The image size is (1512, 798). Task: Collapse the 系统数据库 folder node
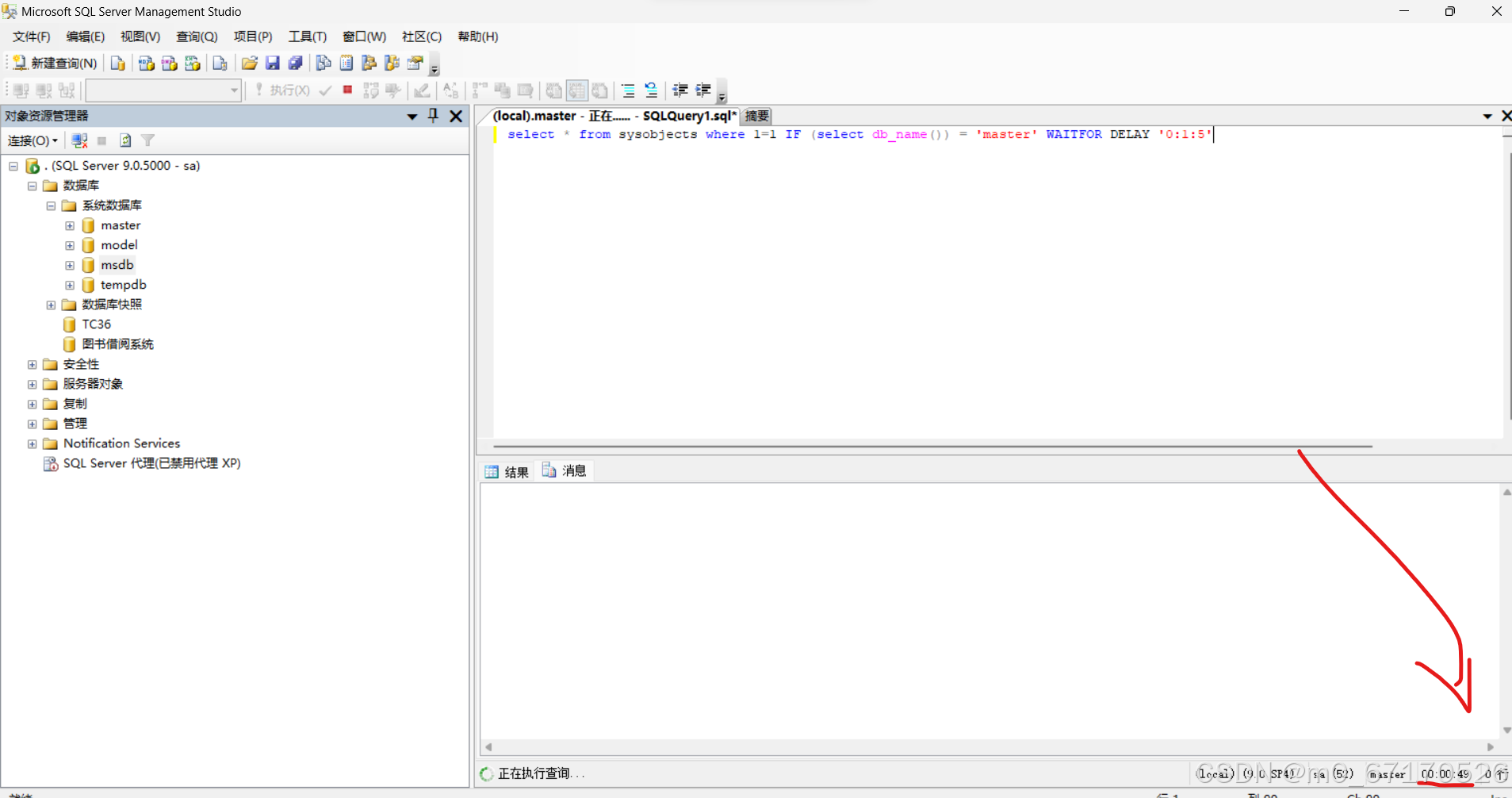[51, 205]
